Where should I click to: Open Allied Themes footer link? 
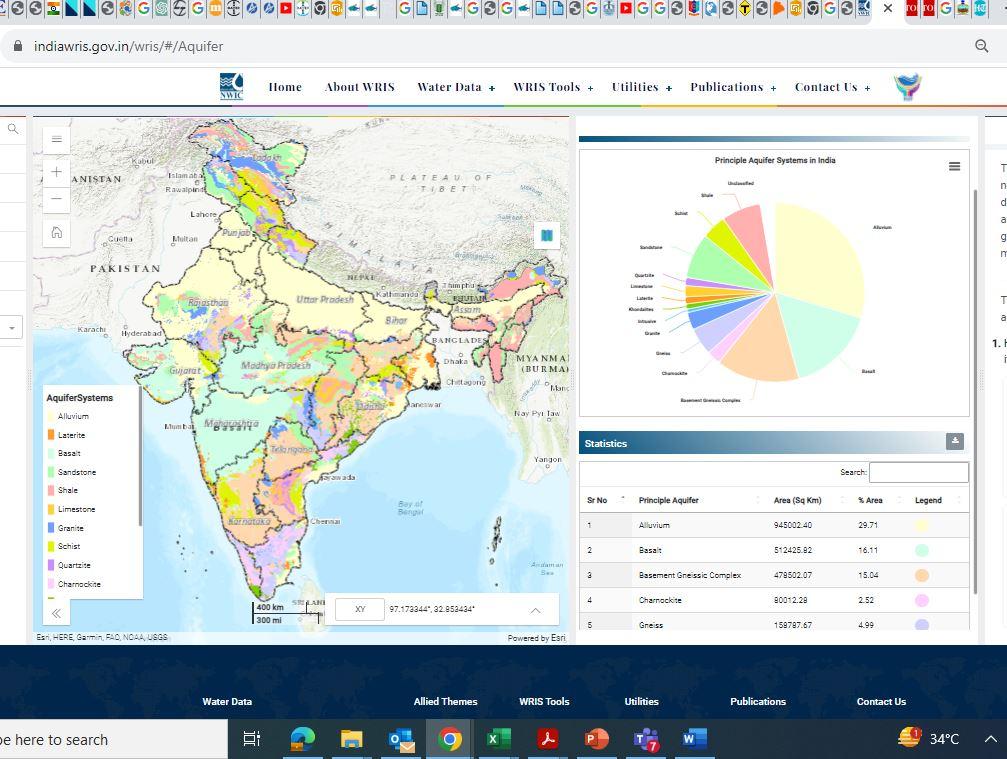445,701
